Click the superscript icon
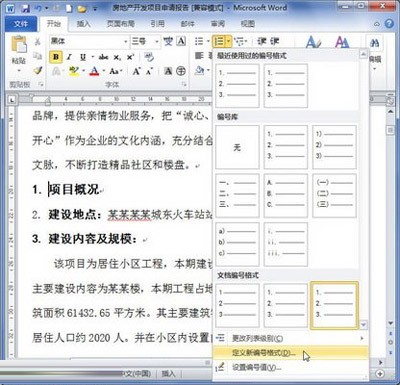 130,57
